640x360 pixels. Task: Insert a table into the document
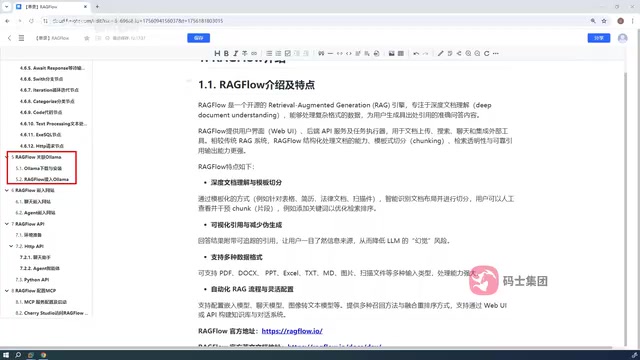click(x=401, y=53)
